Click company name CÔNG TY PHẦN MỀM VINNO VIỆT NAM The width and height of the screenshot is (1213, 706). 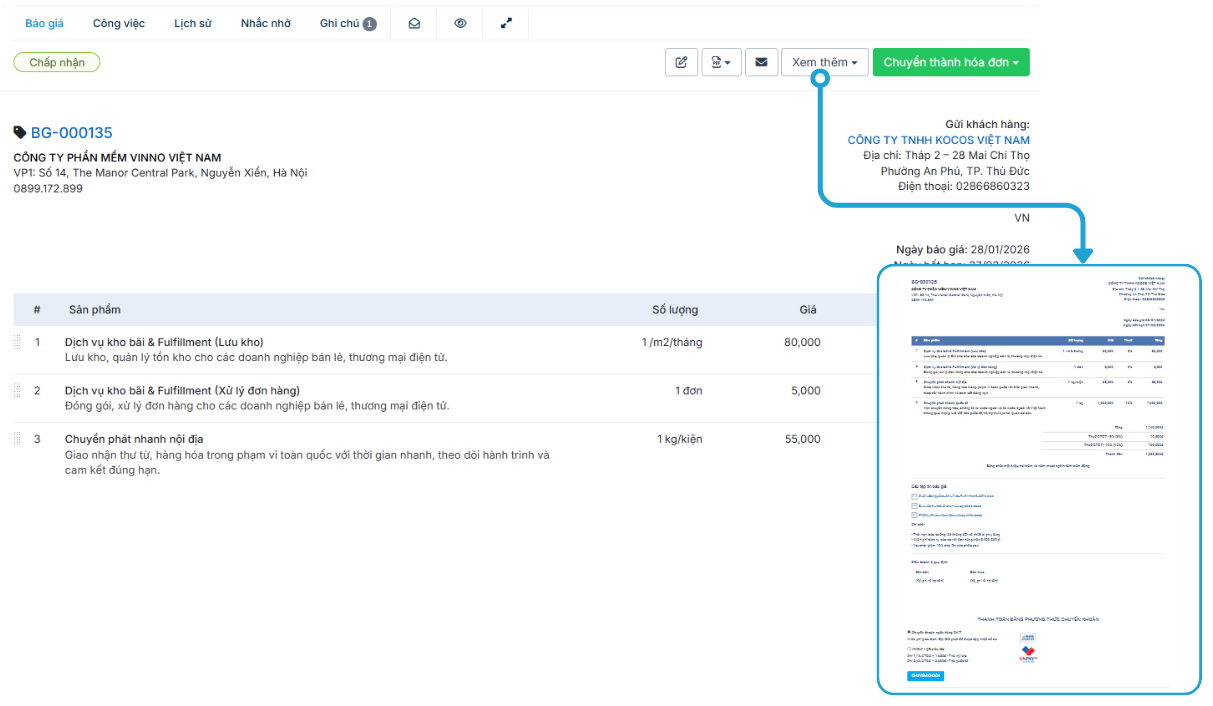click(117, 158)
